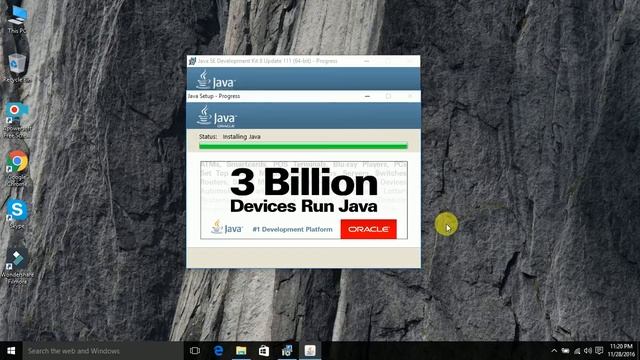Minimize the Java Setup - Progress window

[x=367, y=96]
